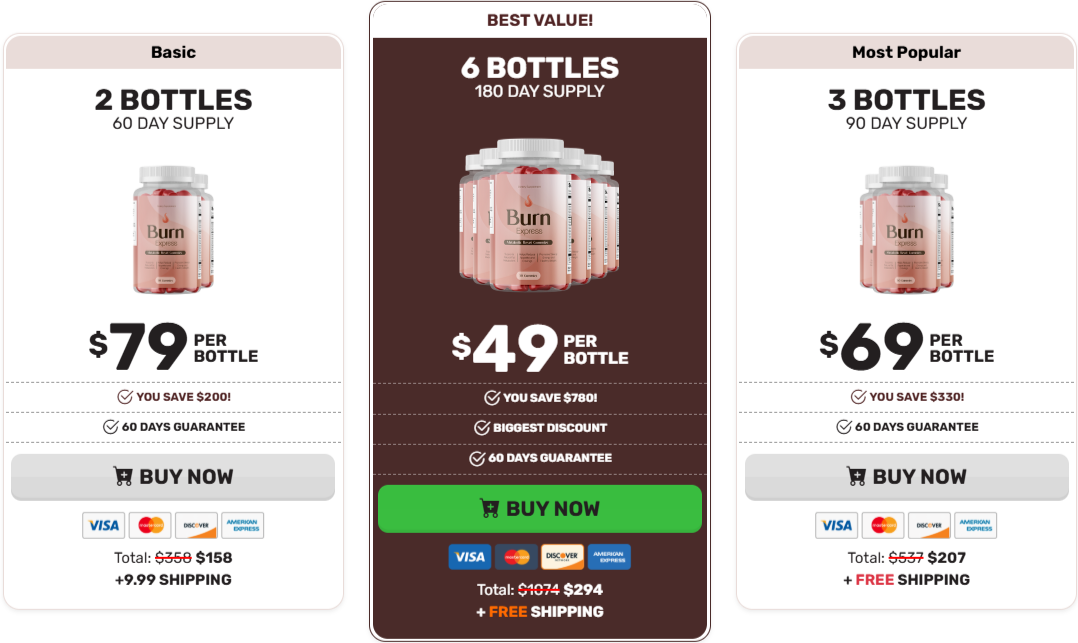Image resolution: width=1078 pixels, height=643 pixels.
Task: Click the checkmark beside 60 DAYS GUARANTEE on Basic
Action: (110, 427)
